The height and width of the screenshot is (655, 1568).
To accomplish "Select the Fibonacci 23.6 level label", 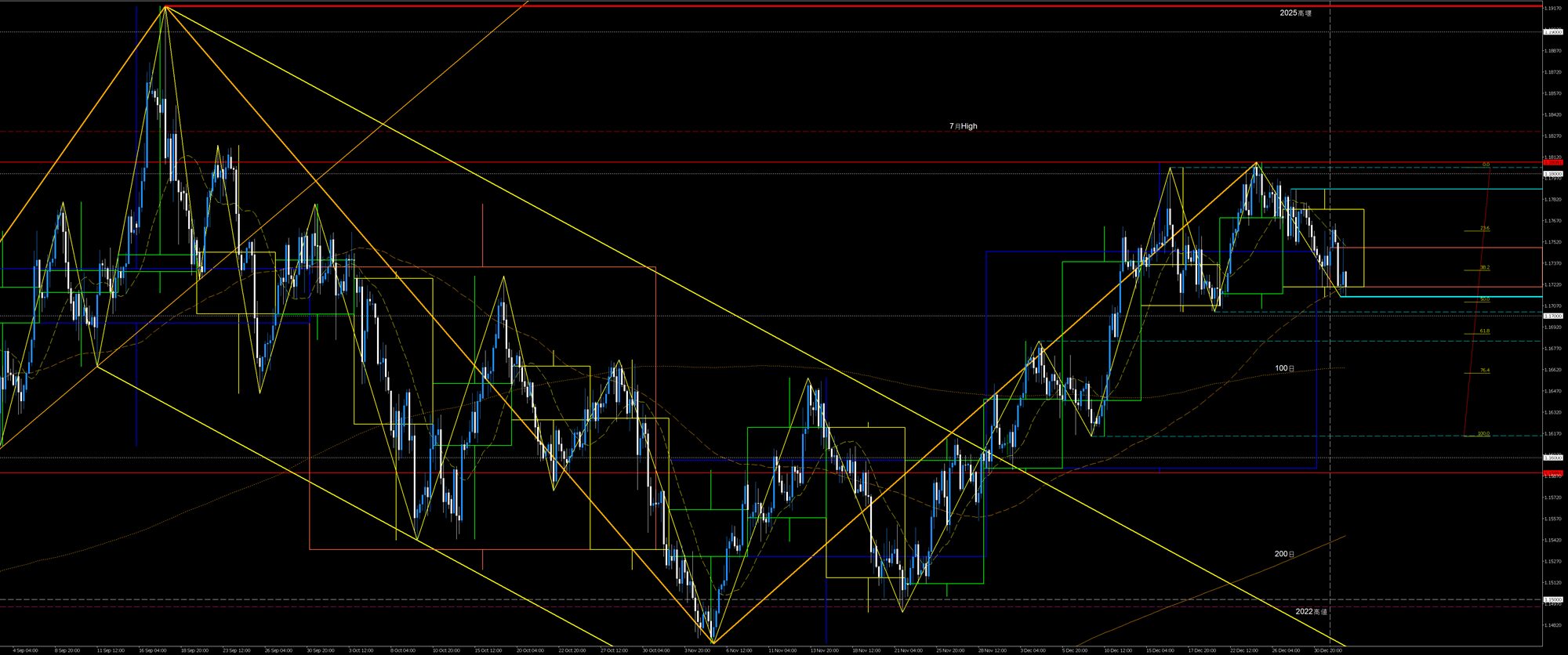I will tap(1484, 228).
